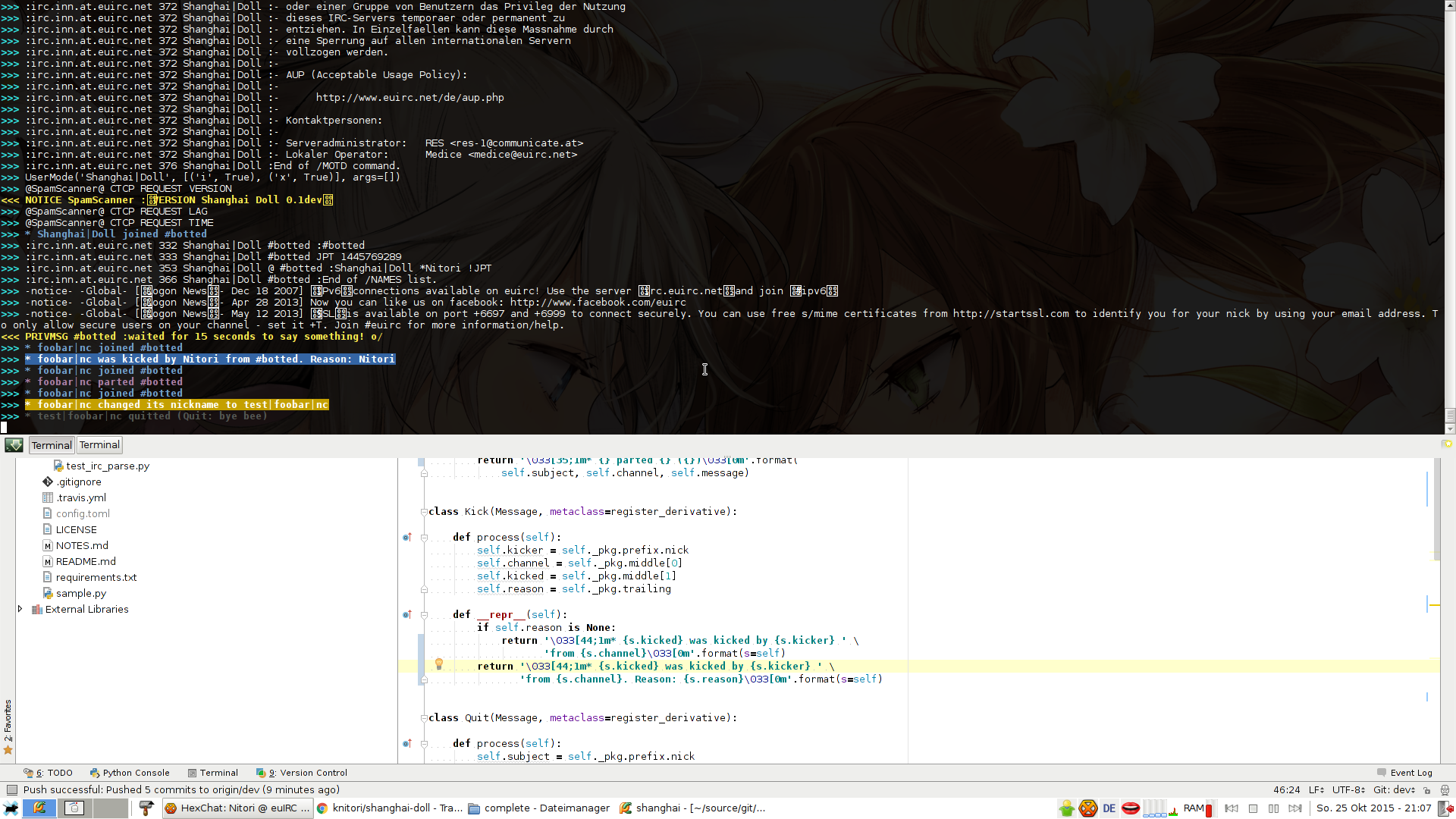The width and height of the screenshot is (1456, 819).
Task: Open the Git: dev branch dropdown
Action: (x=1393, y=789)
